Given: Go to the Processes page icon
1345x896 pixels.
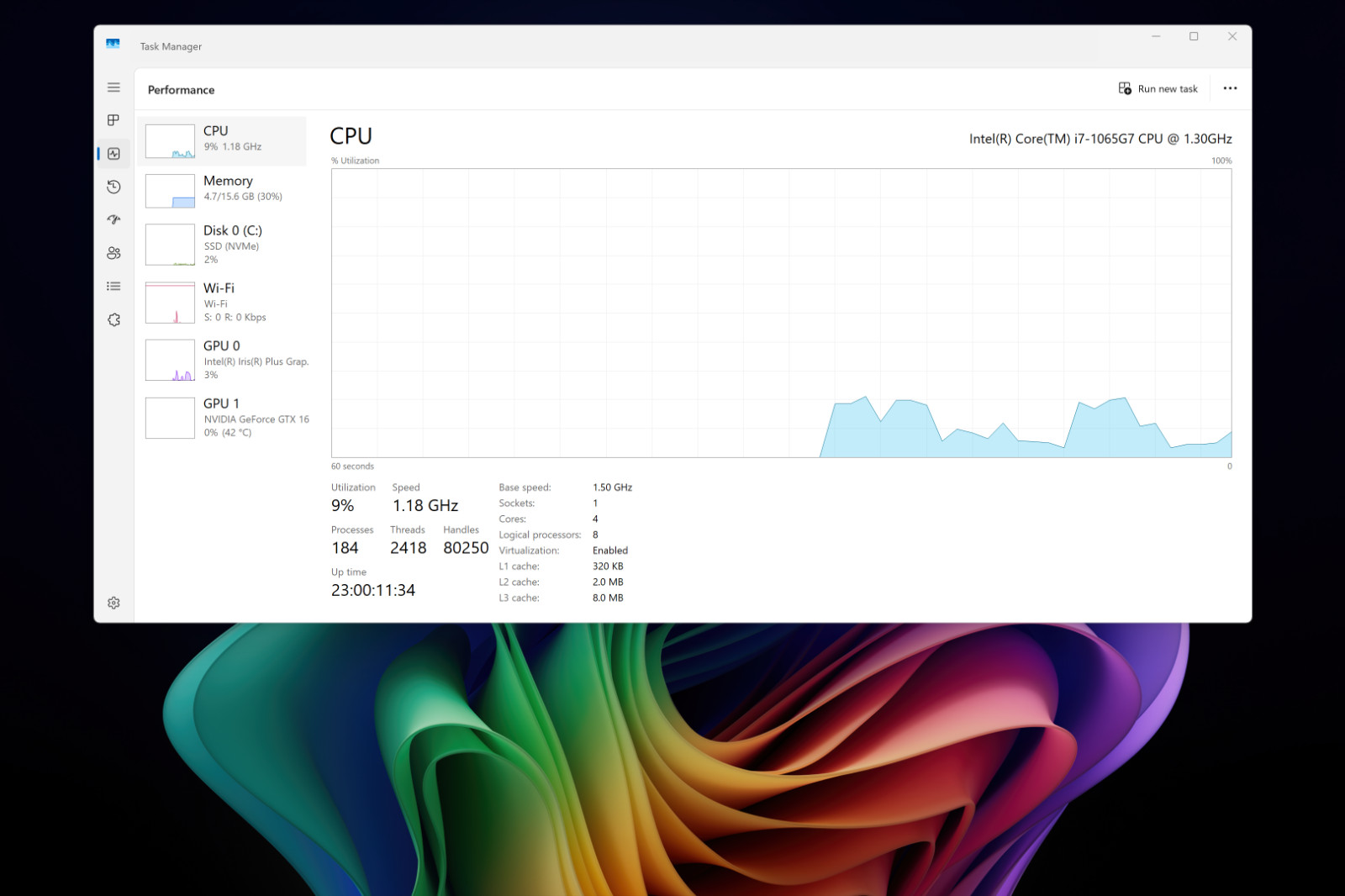Looking at the screenshot, I should coord(113,120).
